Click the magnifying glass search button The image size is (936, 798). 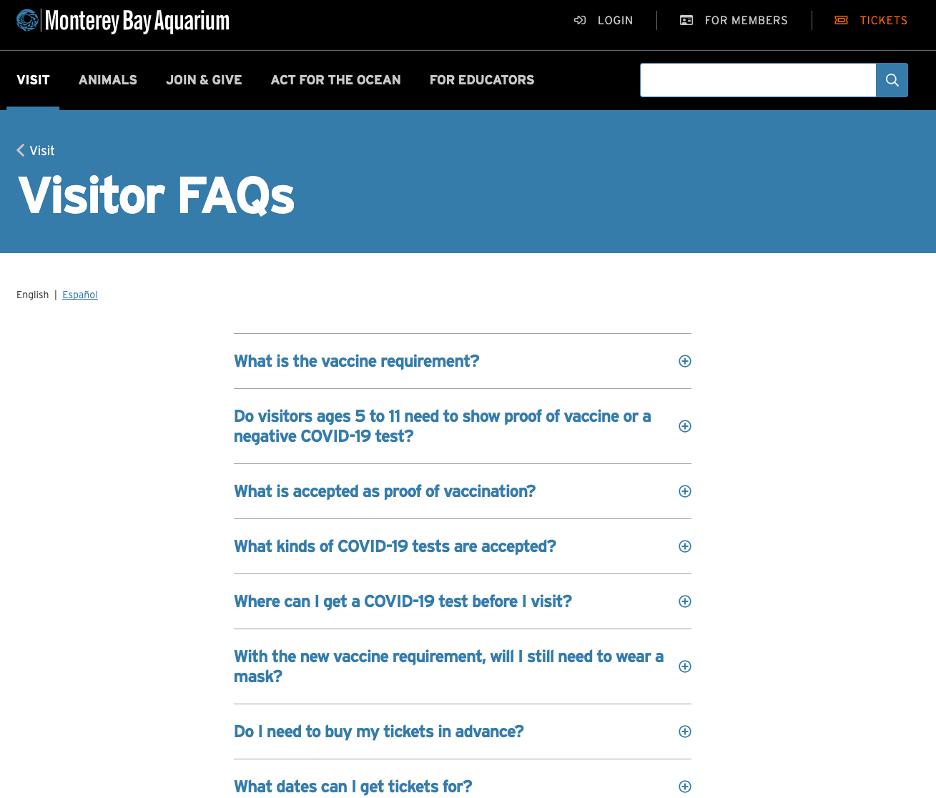pyautogui.click(x=892, y=80)
